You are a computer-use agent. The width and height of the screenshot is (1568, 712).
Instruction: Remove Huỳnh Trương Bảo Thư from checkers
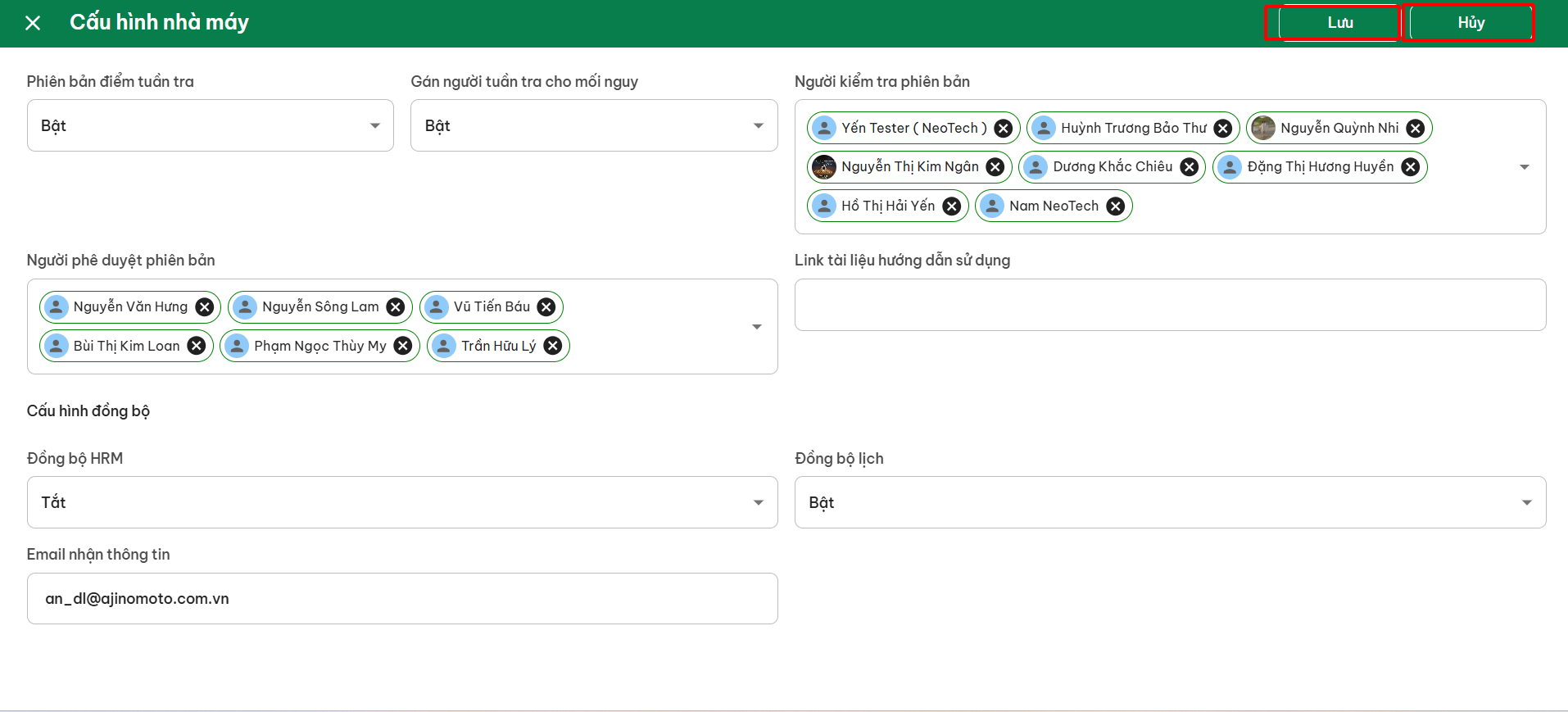pos(1222,128)
